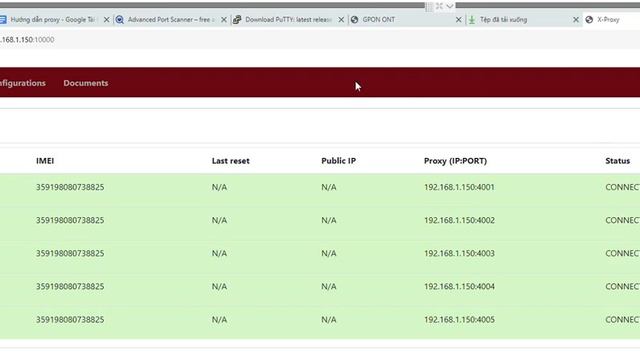Viewport: 640px width, 360px height.
Task: Click IMEI in the port 4003 row
Action: (x=70, y=253)
